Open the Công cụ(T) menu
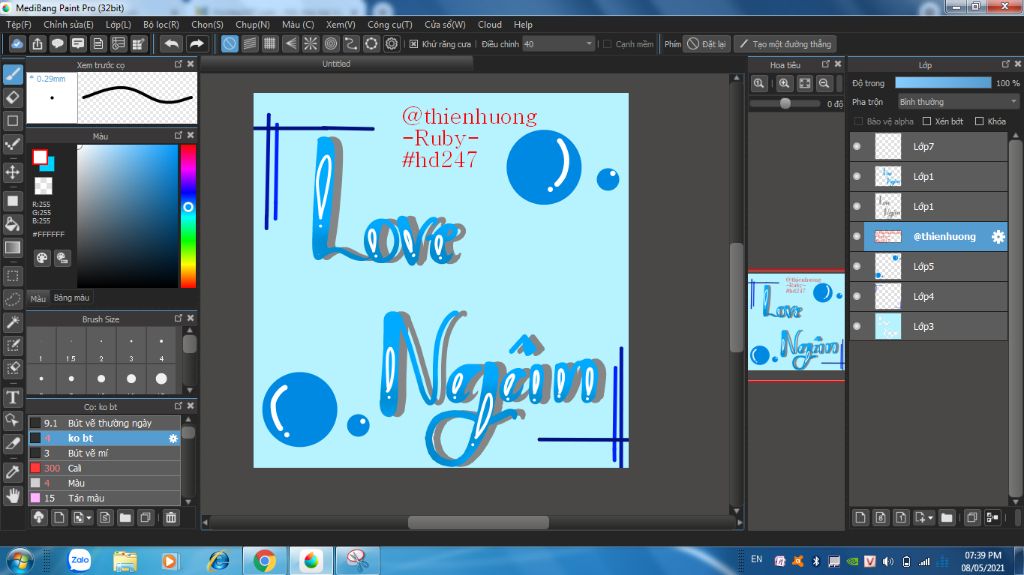The image size is (1024, 575). tap(390, 24)
